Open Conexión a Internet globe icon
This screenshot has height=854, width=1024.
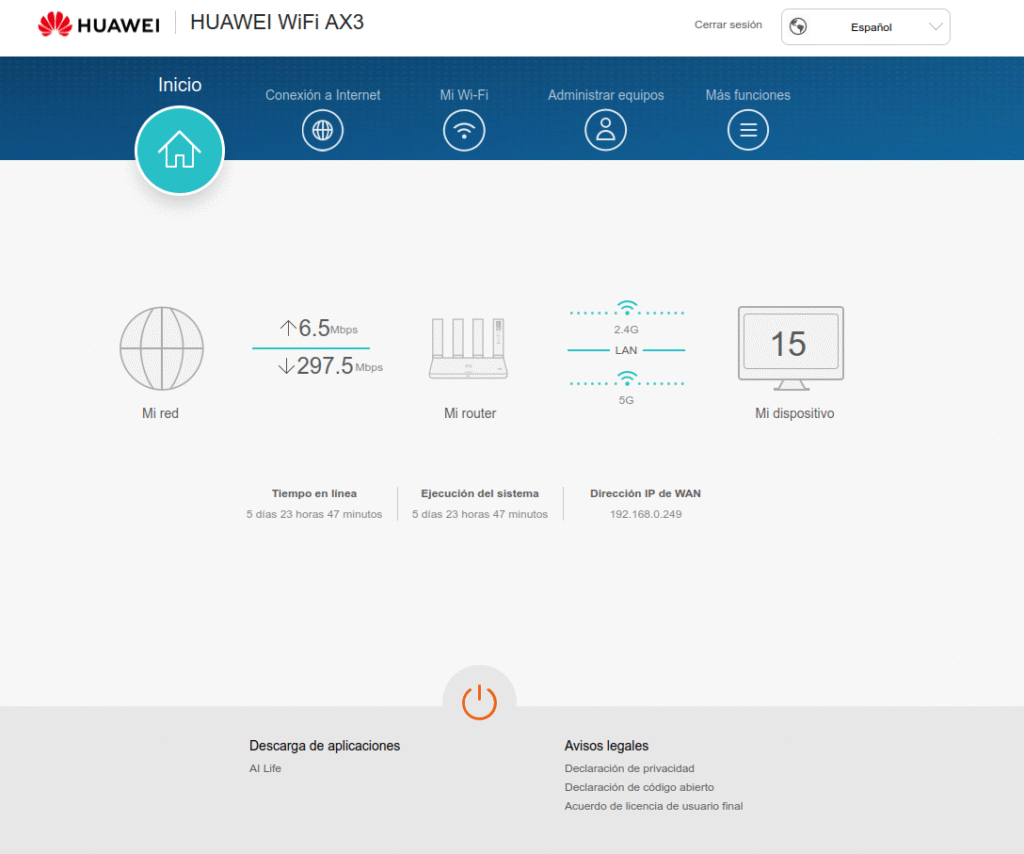pos(322,130)
